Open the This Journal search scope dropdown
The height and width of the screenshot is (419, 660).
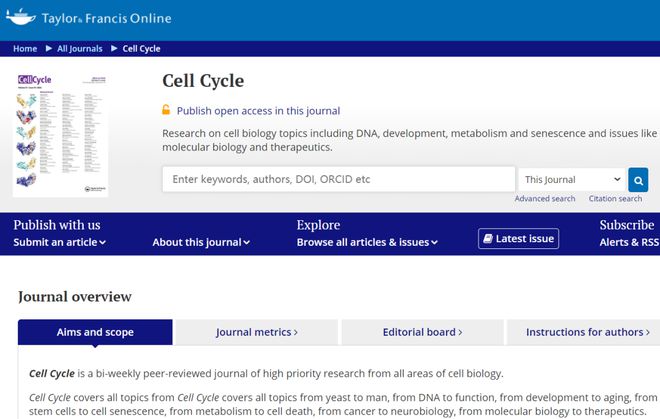coord(572,180)
